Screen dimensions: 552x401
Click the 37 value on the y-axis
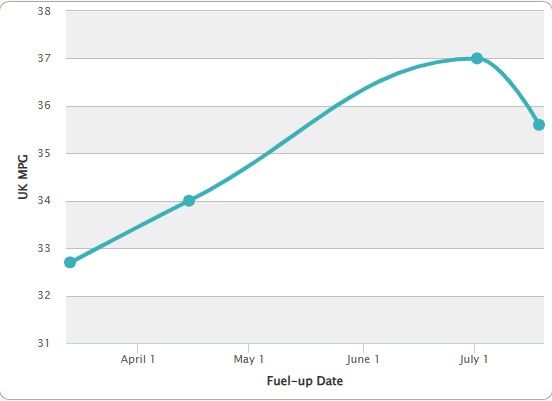point(44,58)
